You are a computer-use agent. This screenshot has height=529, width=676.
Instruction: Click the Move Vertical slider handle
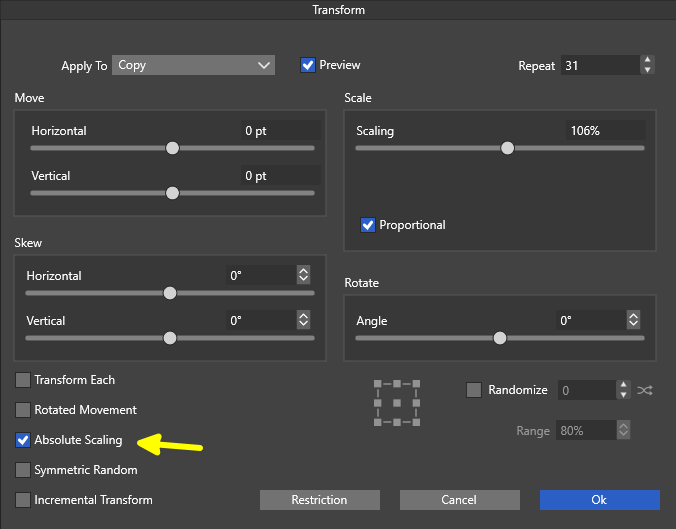[172, 193]
